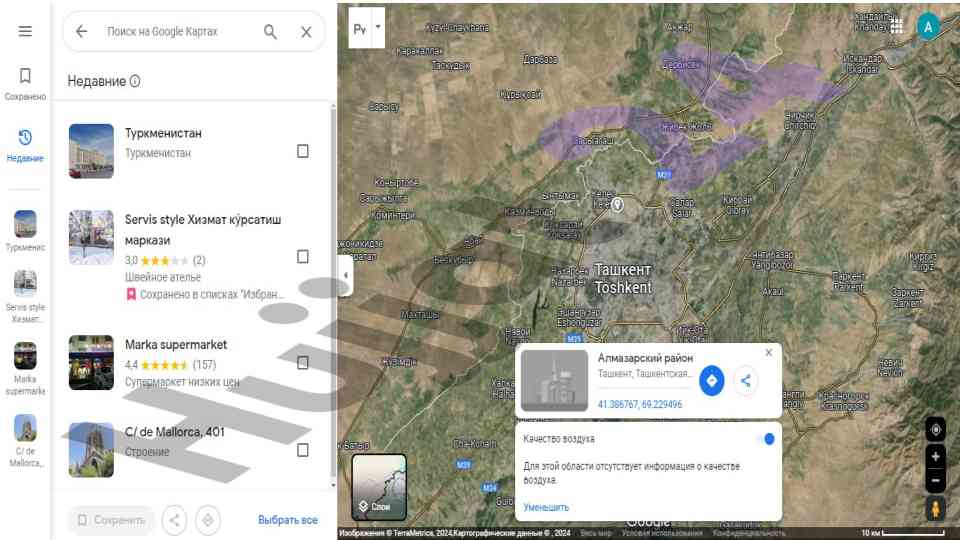The height and width of the screenshot is (540, 961).
Task: Switch to the Недавние tab
Action: pos(25,145)
